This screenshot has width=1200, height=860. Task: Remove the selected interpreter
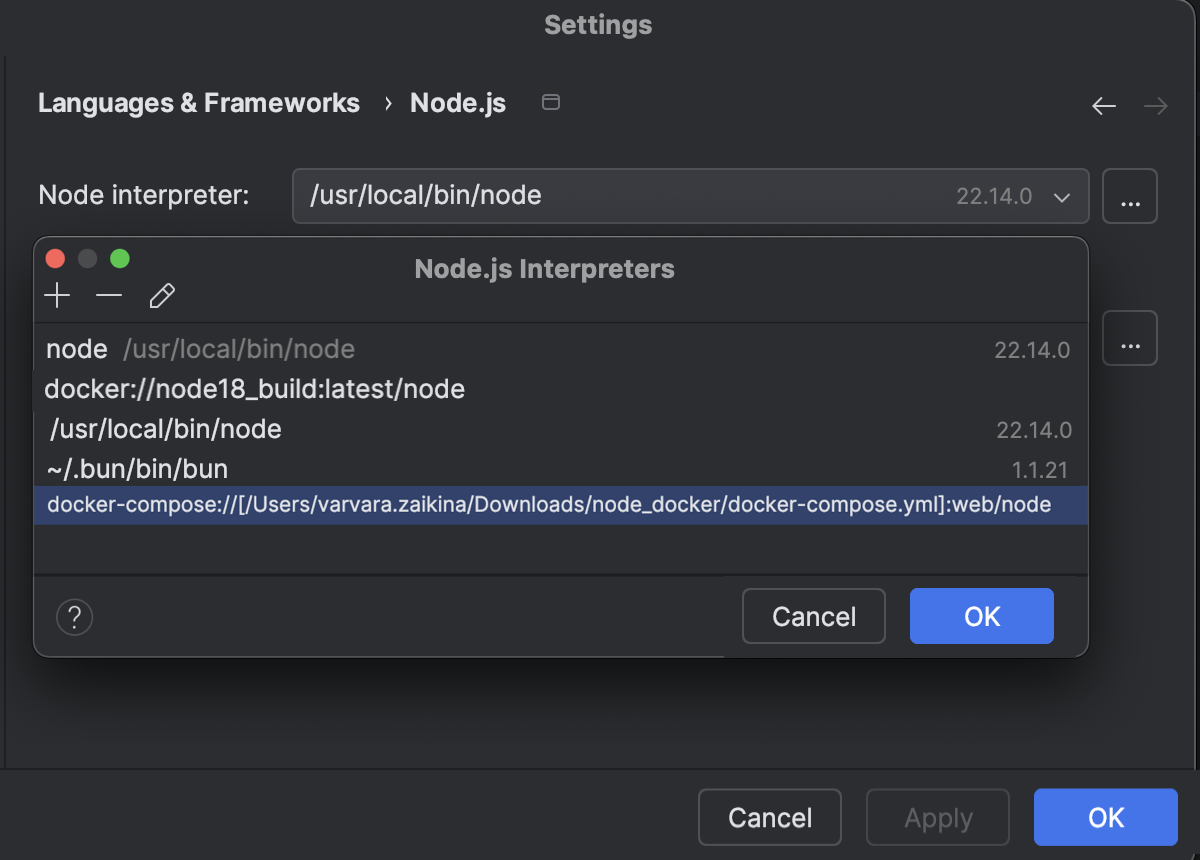[110, 295]
